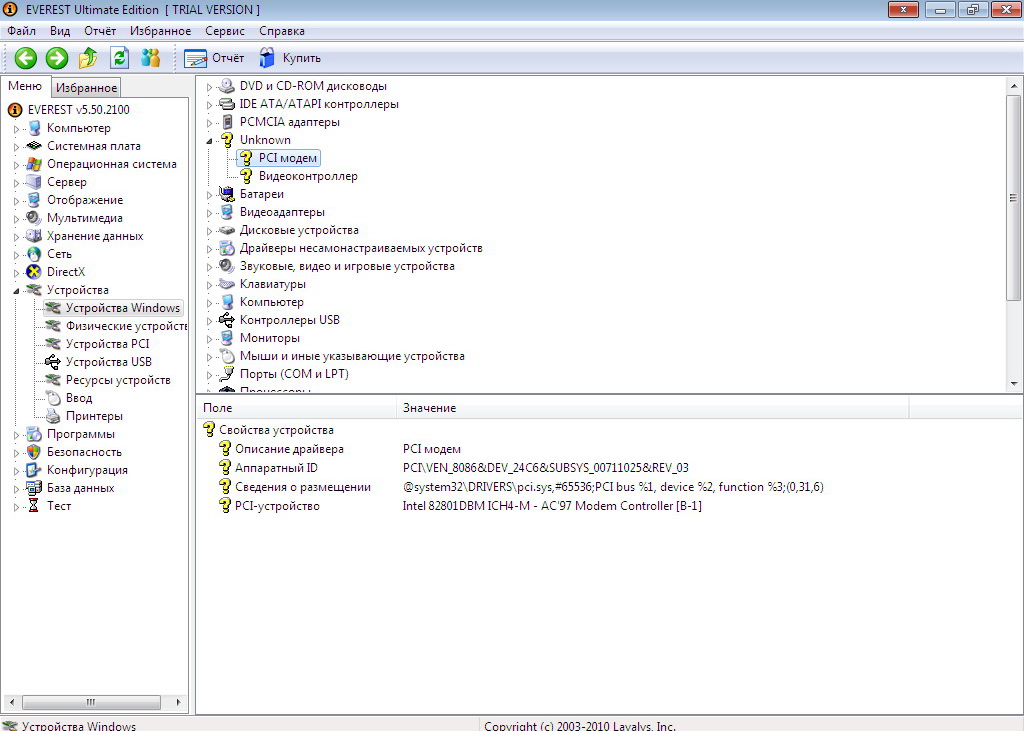
Task: Expand PCMCIA адаптеры node
Action: pyautogui.click(x=210, y=123)
